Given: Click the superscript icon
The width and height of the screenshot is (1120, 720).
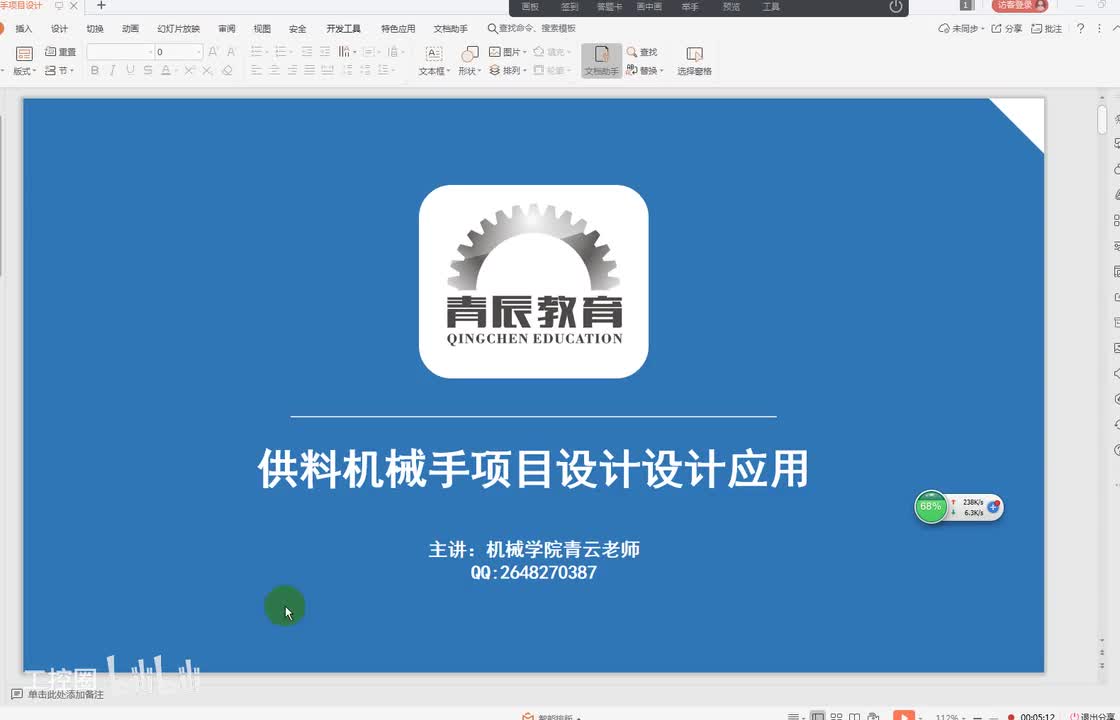Looking at the screenshot, I should [x=189, y=70].
